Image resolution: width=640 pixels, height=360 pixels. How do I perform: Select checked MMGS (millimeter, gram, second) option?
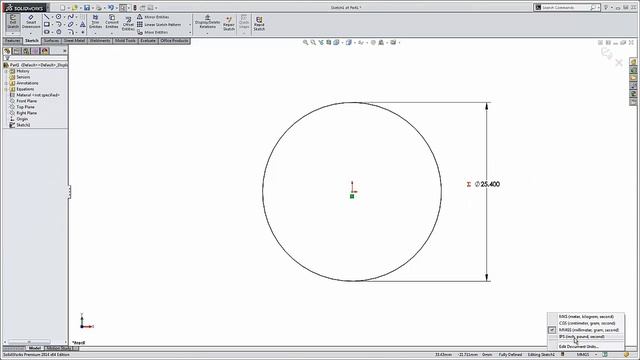pos(586,330)
